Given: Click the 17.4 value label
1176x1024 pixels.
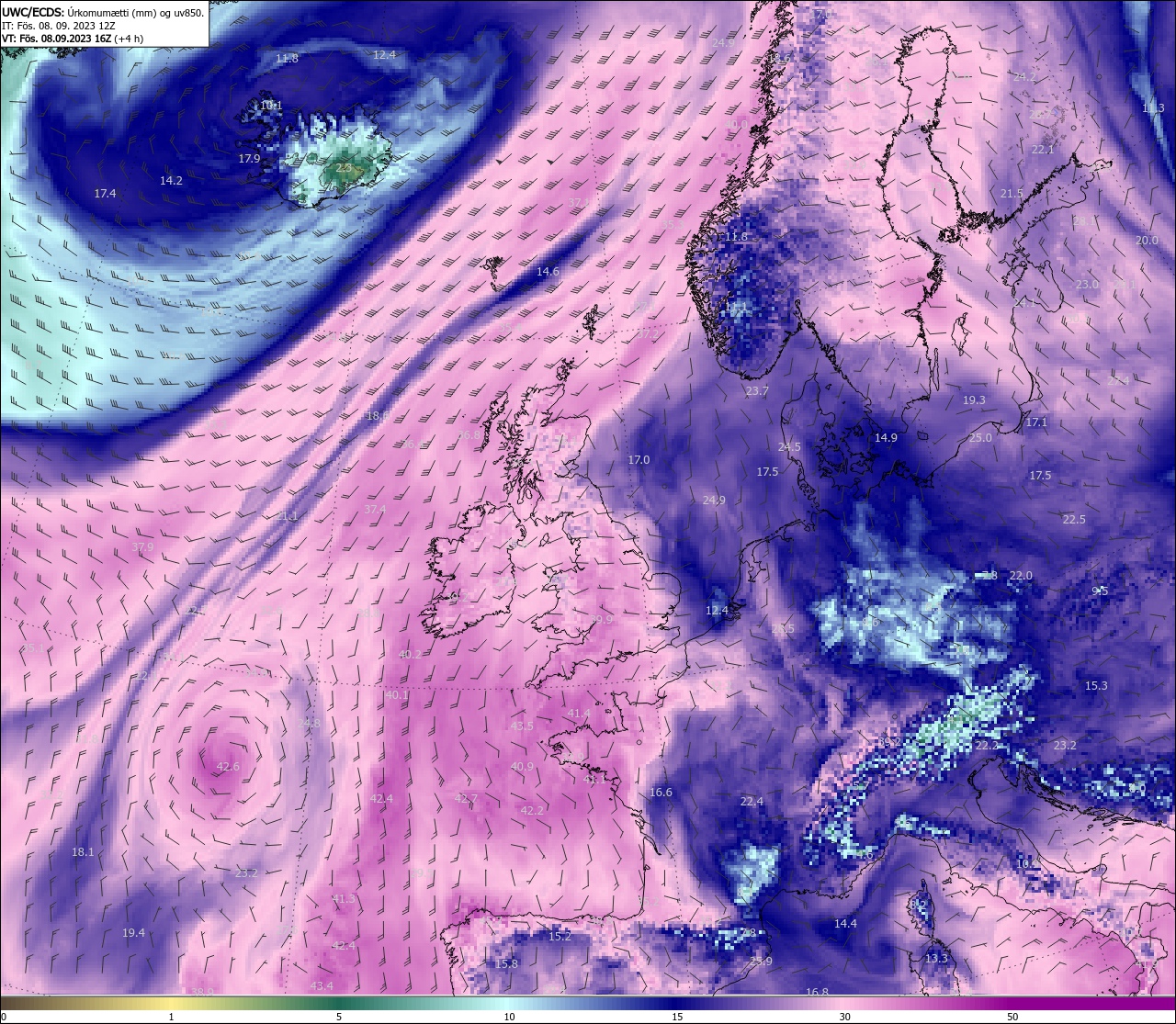Looking at the screenshot, I should point(105,194).
